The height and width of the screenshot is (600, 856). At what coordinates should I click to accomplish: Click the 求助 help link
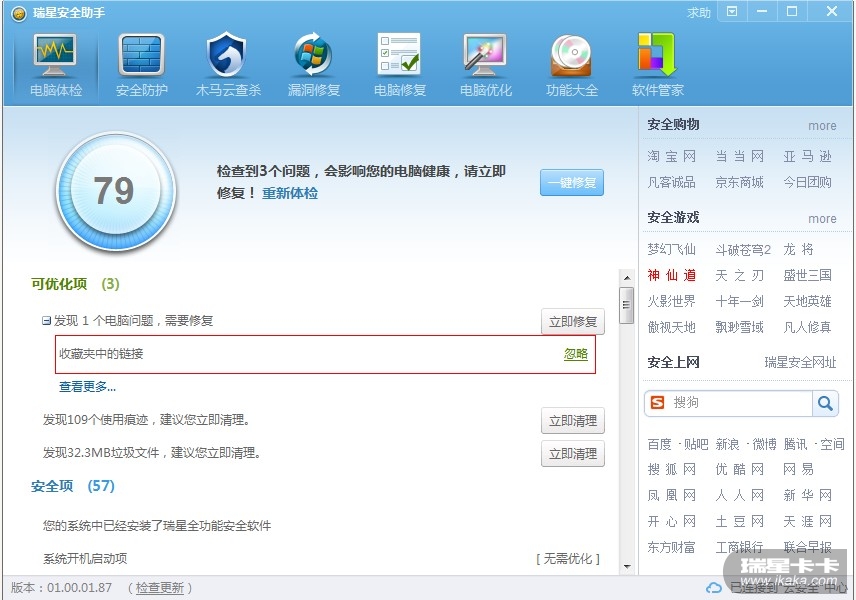[699, 13]
